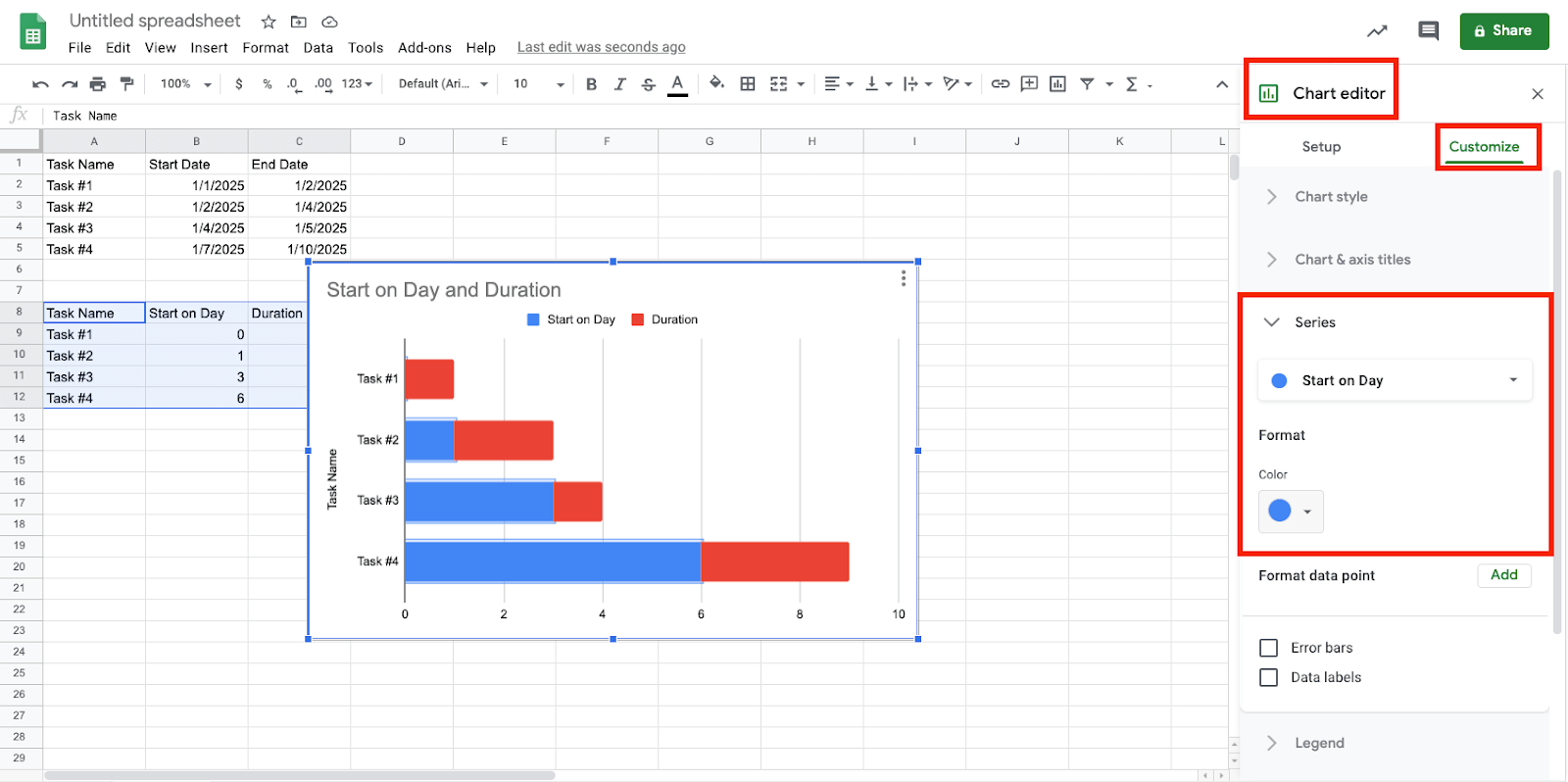Open the chart's three-dot options menu
The image size is (1568, 782).
pyautogui.click(x=903, y=279)
